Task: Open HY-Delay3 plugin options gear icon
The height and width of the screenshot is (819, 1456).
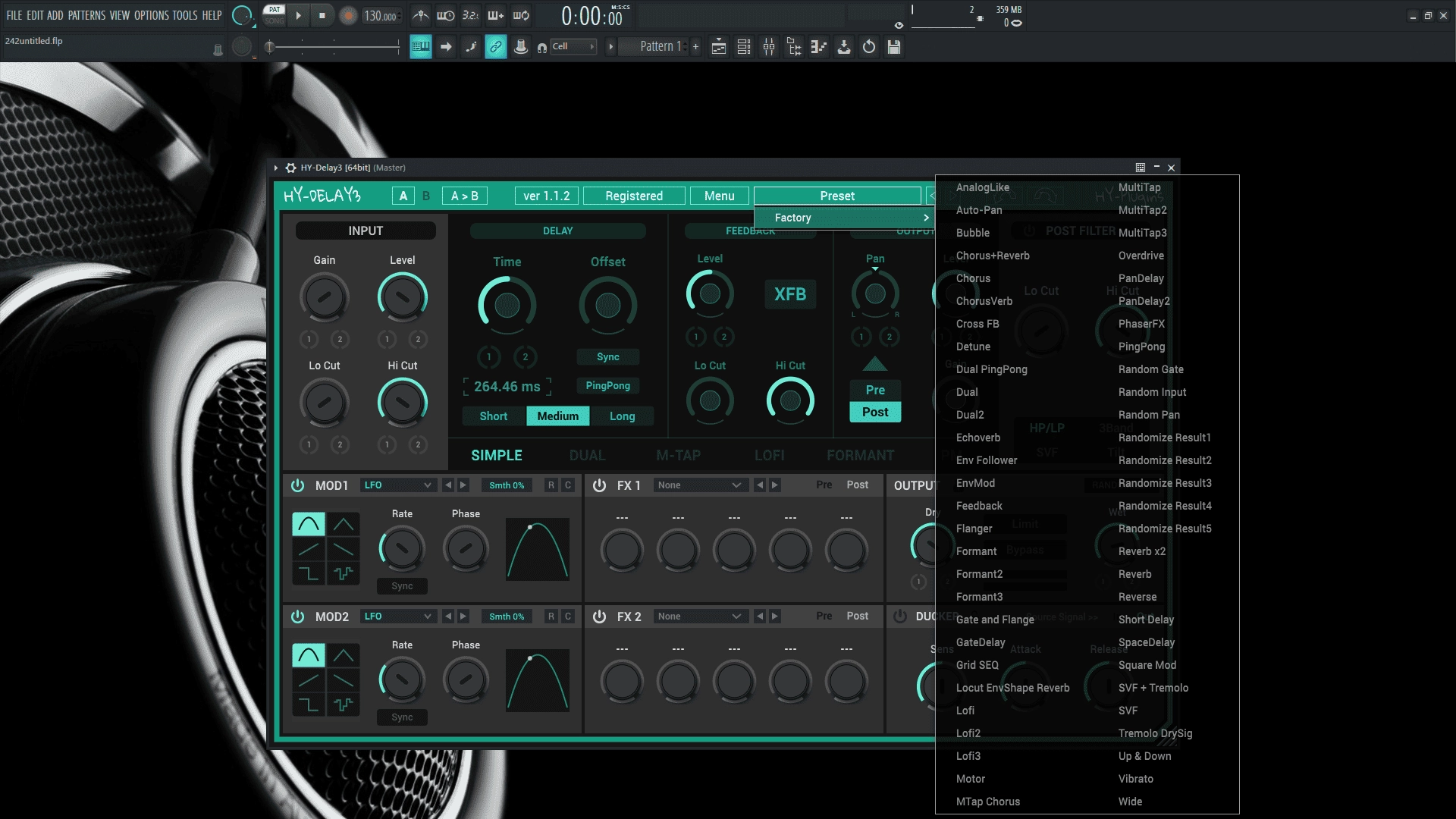Action: 290,168
